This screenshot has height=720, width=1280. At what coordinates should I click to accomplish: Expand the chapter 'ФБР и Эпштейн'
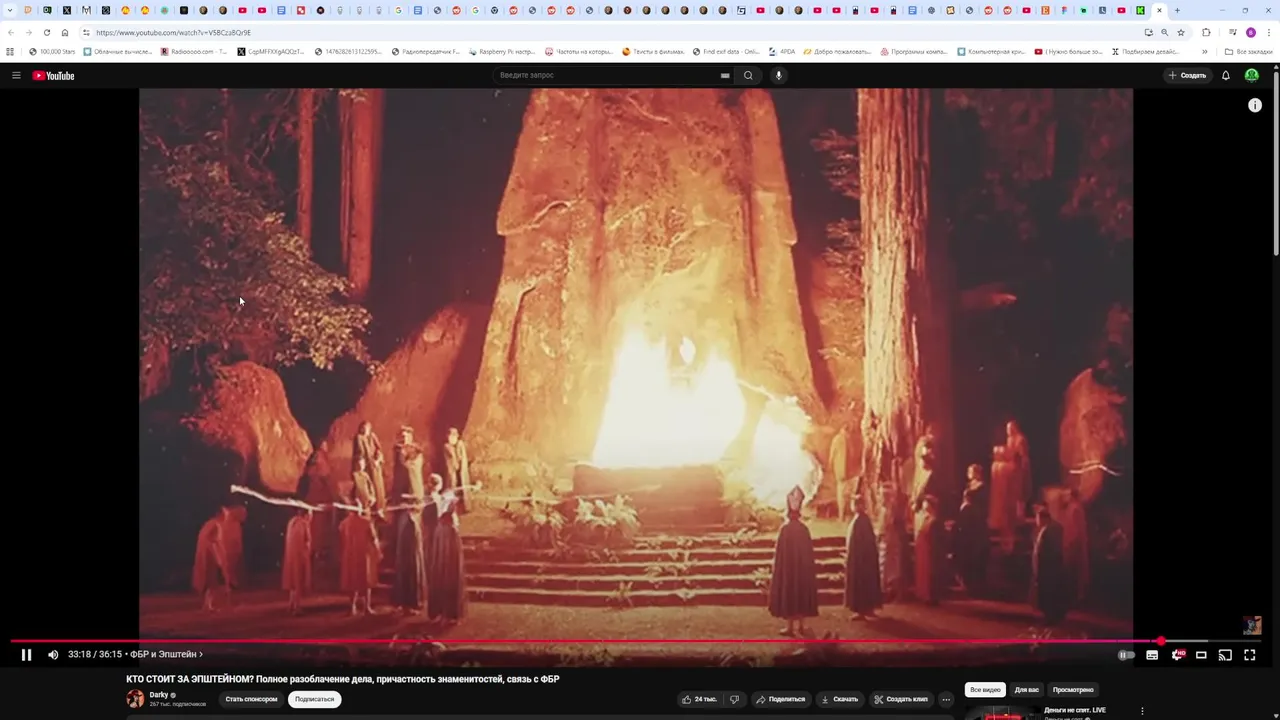tap(166, 655)
